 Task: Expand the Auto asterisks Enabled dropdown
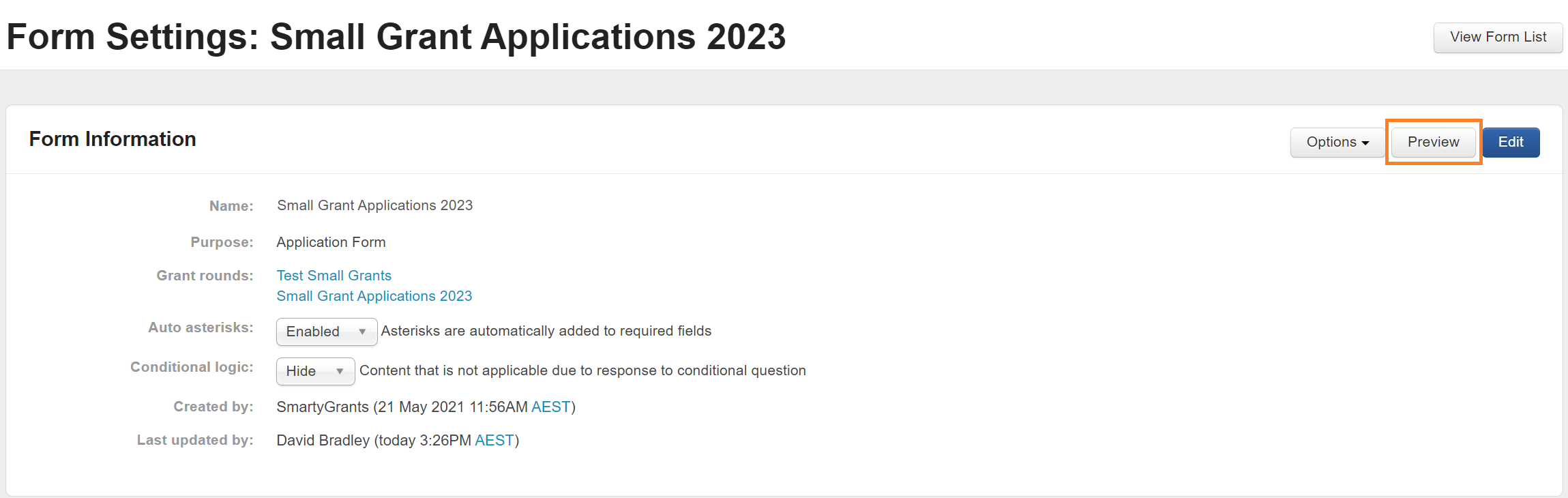(326, 332)
